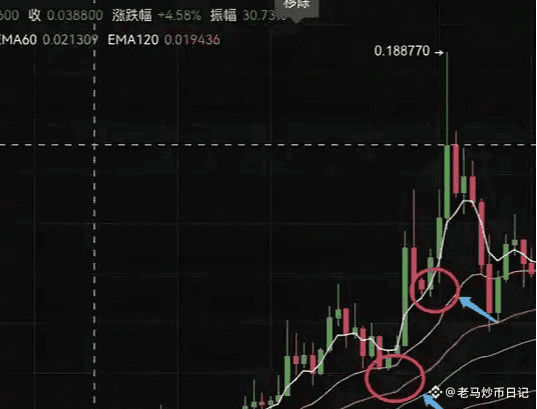
Task: Click the vertical dashed crosshair line
Action: coord(95,204)
